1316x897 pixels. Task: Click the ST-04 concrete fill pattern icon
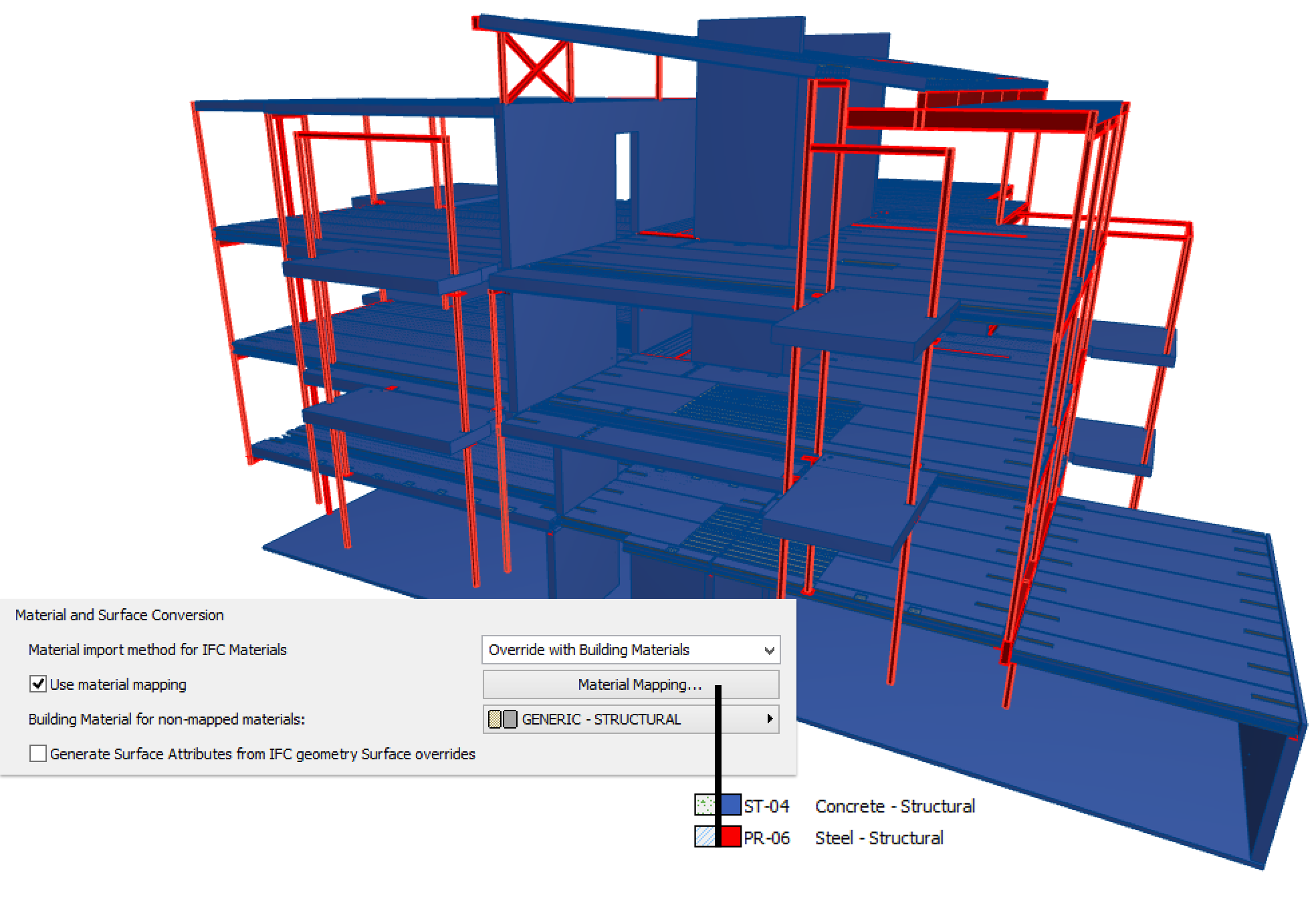tap(704, 806)
